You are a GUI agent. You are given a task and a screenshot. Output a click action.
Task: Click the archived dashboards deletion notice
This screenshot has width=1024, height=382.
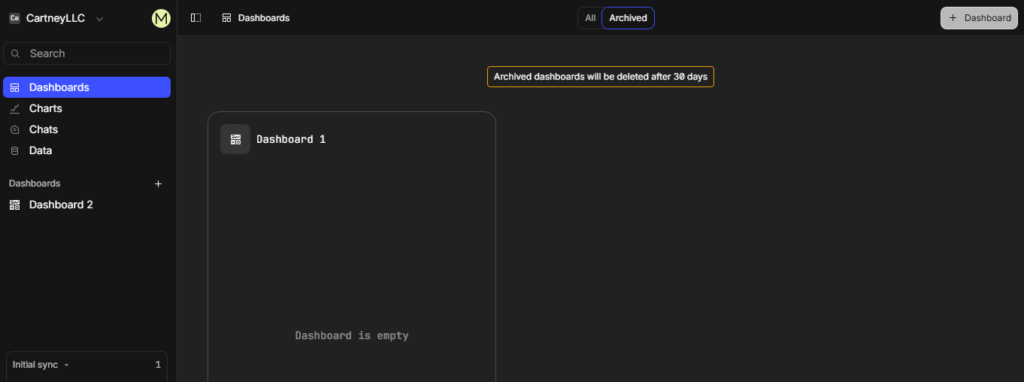point(600,76)
